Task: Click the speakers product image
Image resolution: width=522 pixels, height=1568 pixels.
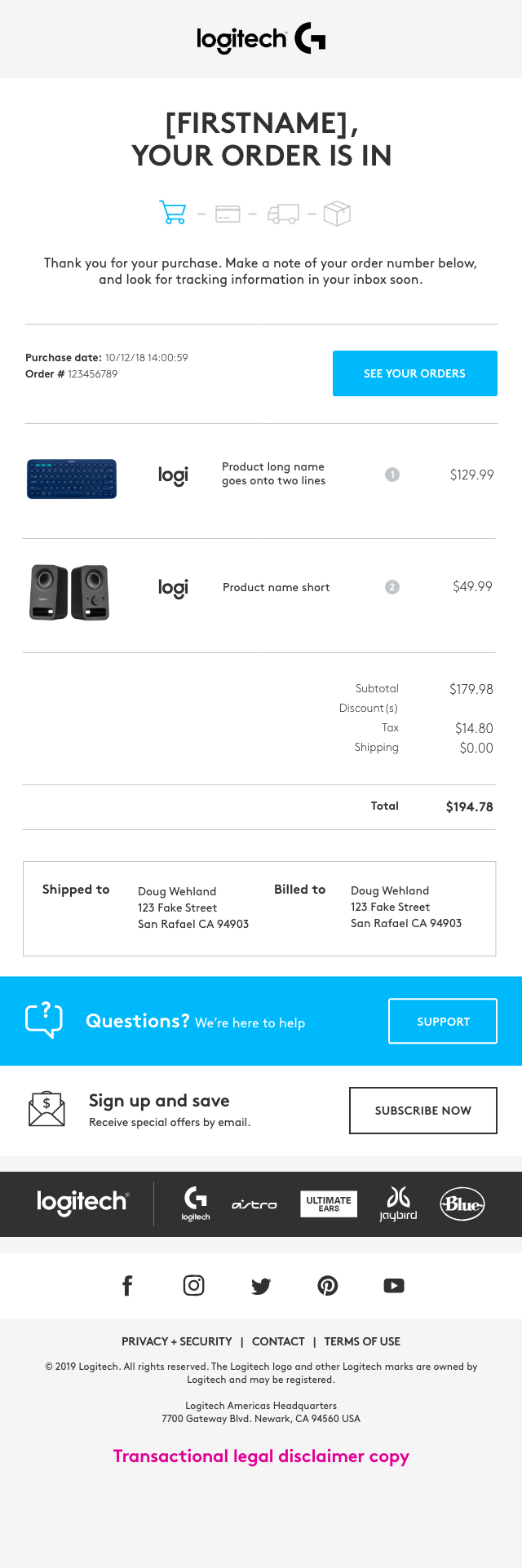Action: coord(69,592)
